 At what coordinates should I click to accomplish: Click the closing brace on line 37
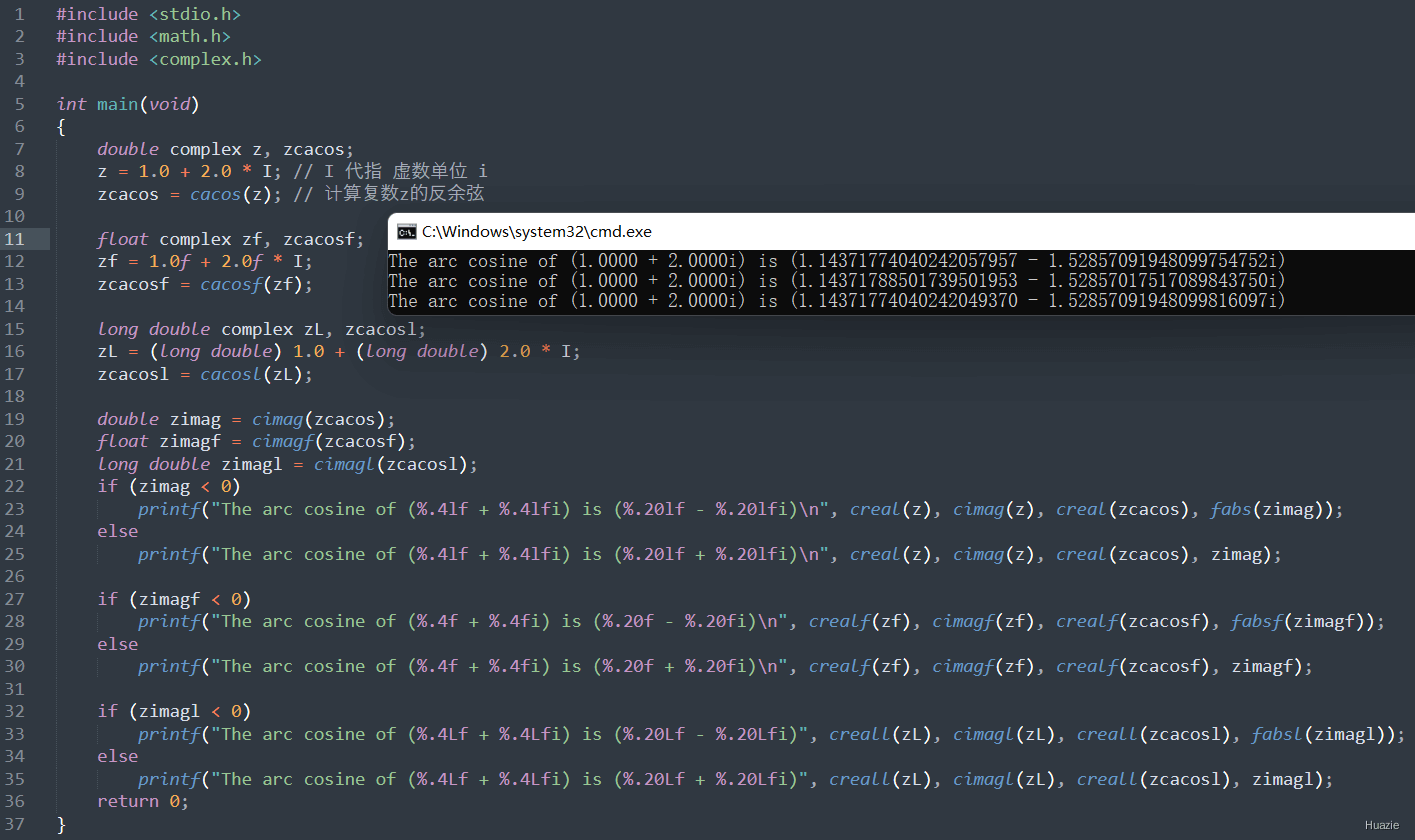coord(61,824)
